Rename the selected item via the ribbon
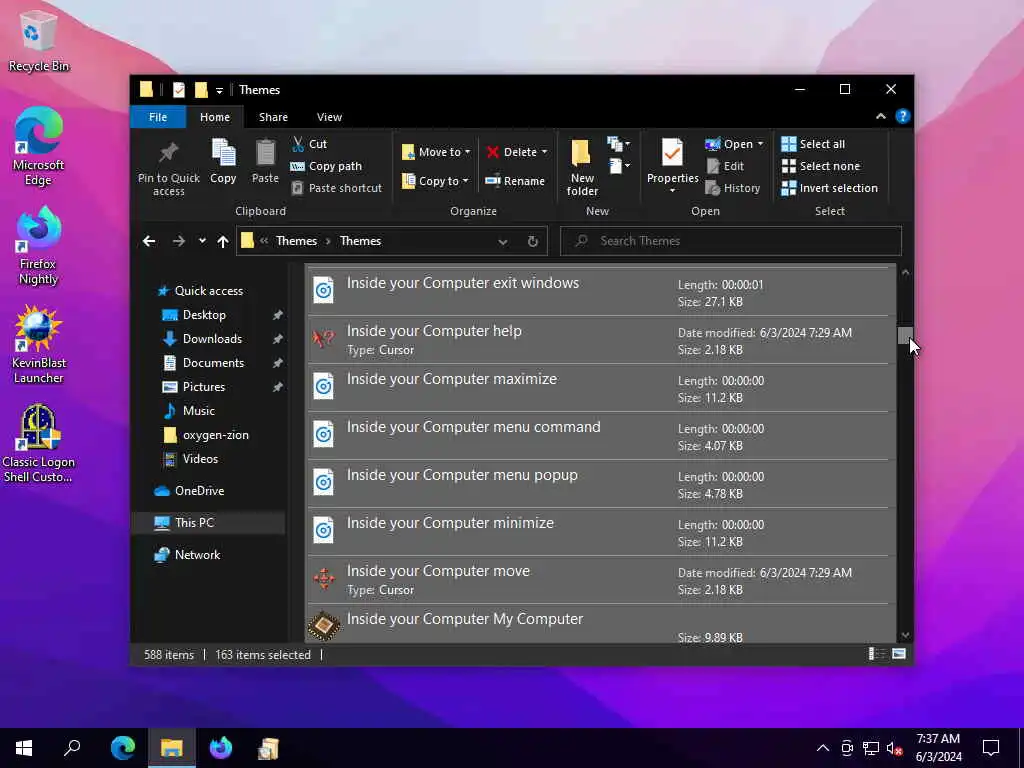This screenshot has height=768, width=1024. point(515,181)
